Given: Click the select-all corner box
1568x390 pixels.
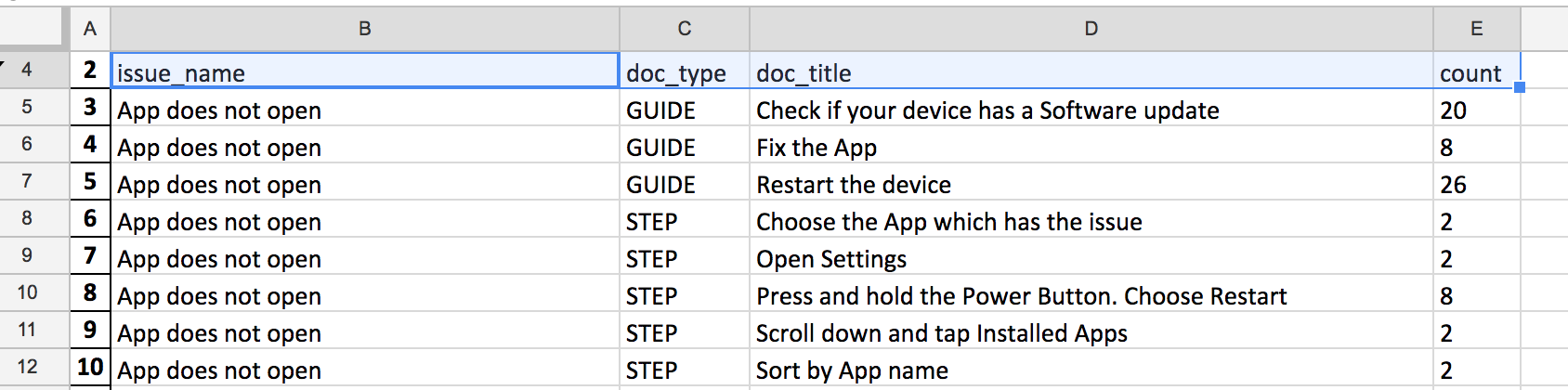Looking at the screenshot, I should (34, 29).
